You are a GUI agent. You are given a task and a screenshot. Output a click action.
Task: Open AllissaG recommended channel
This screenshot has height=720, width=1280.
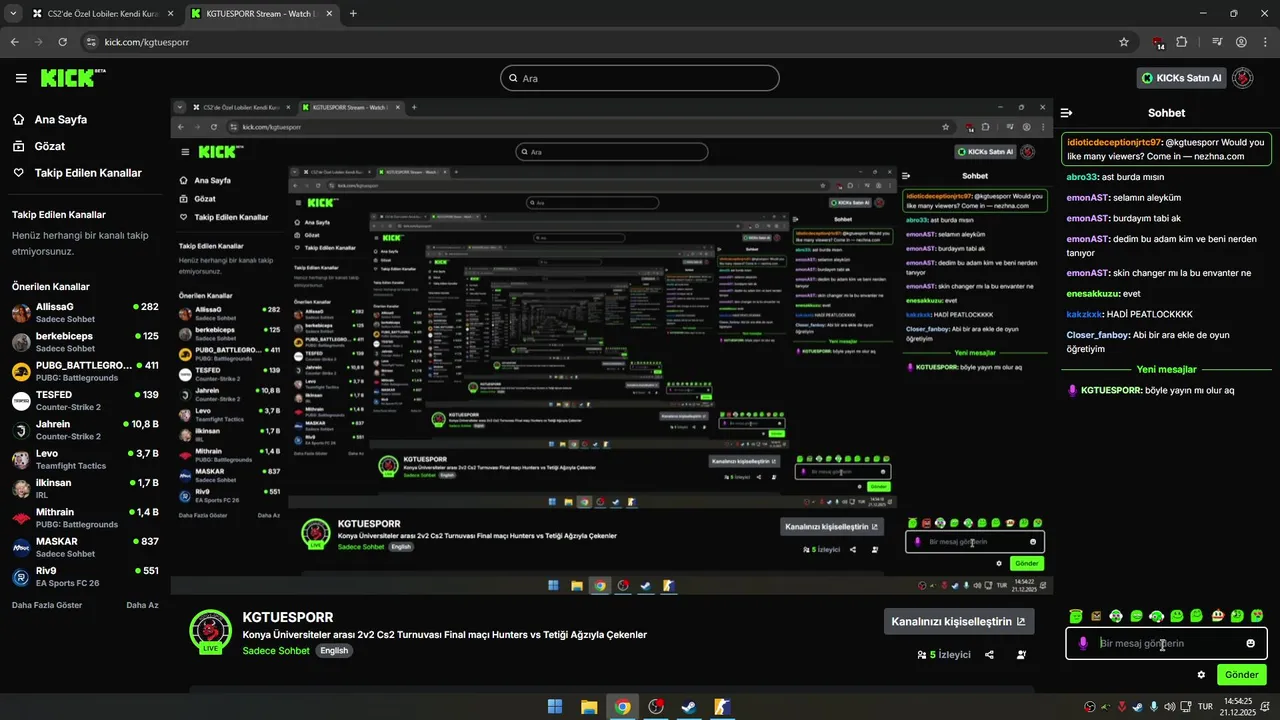point(85,312)
